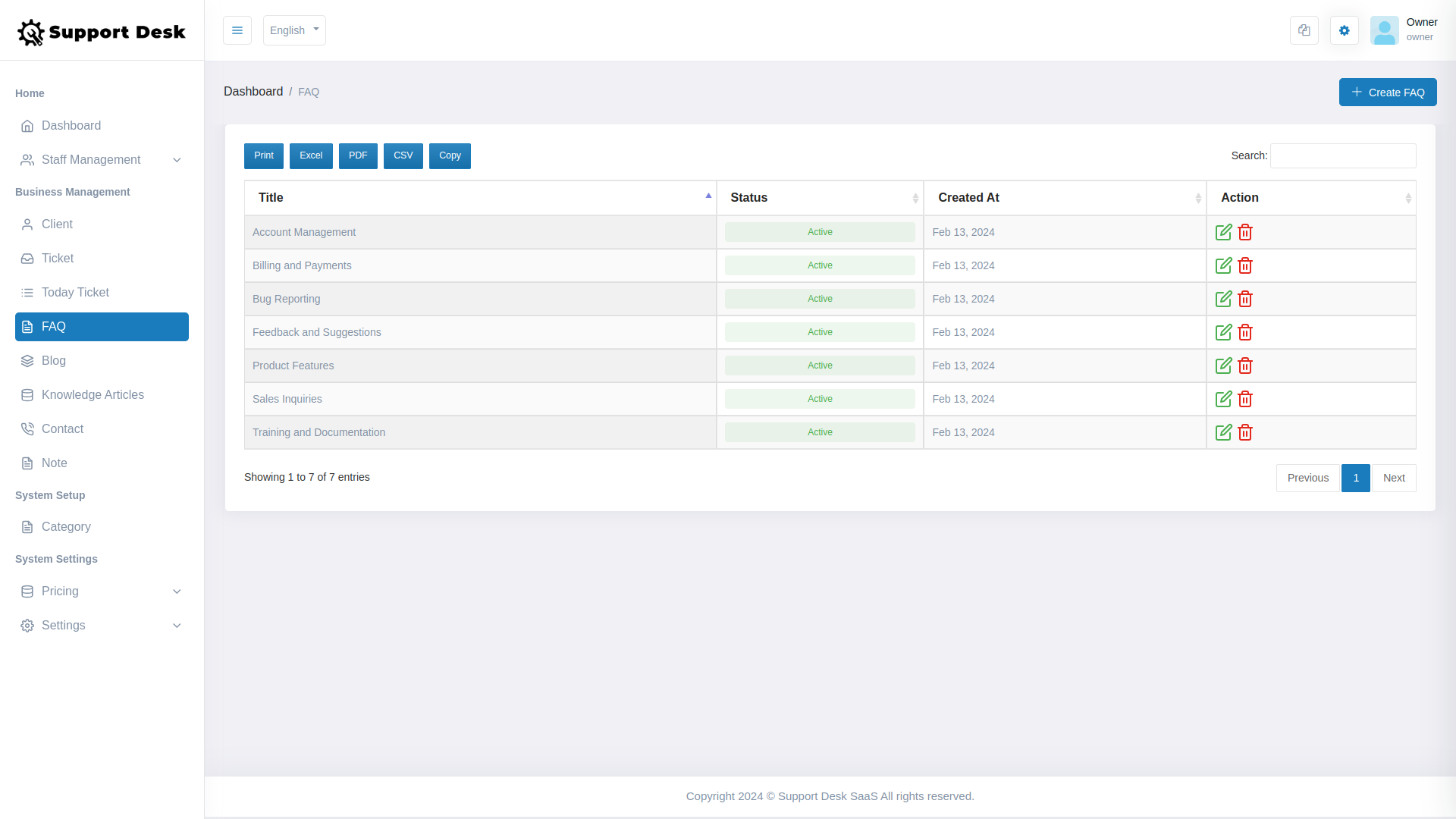Open the Dashboard sidebar item

(x=71, y=125)
